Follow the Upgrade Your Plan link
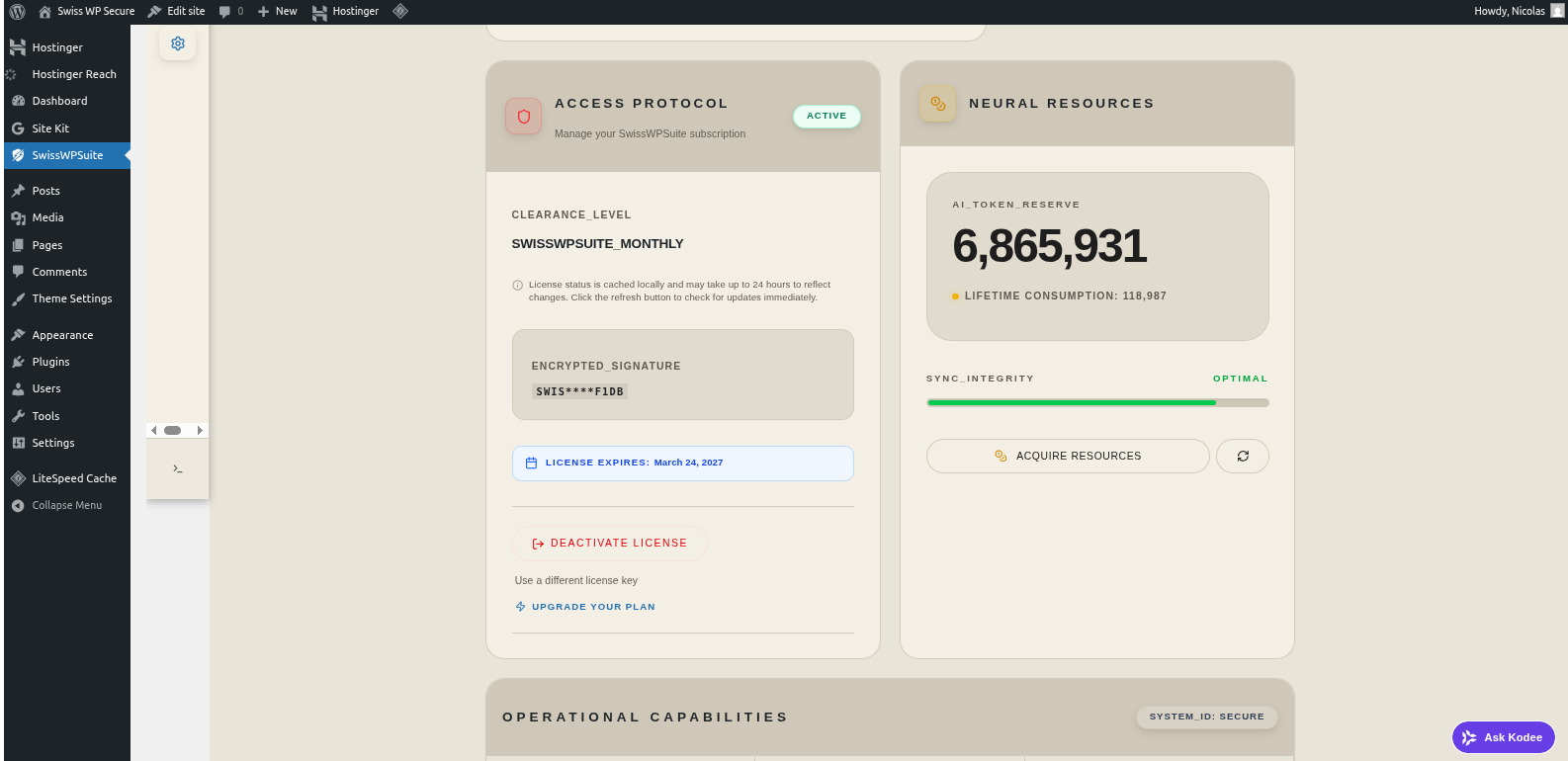 (593, 607)
